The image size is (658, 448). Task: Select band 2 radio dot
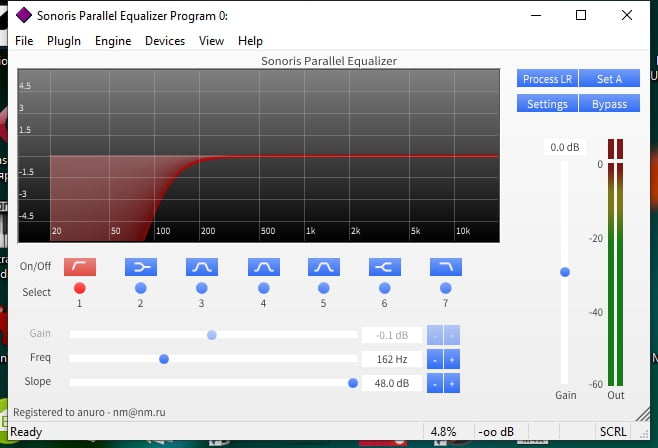(141, 288)
